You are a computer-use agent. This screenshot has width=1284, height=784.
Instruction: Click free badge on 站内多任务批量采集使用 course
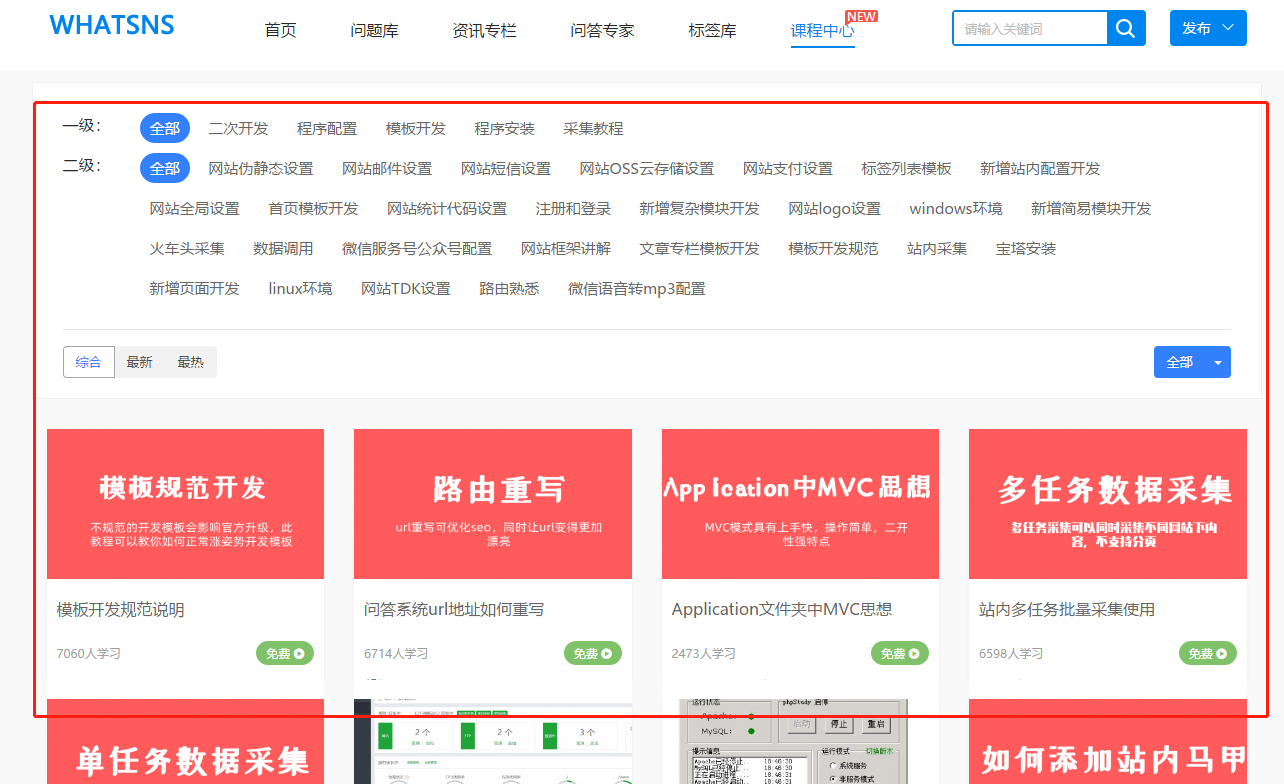pyautogui.click(x=1208, y=653)
